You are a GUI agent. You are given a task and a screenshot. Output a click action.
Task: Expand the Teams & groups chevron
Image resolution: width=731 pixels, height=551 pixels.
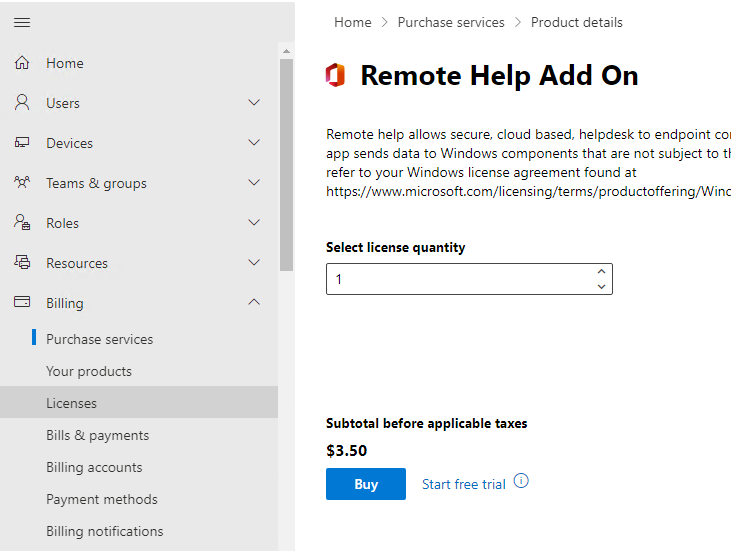[254, 182]
